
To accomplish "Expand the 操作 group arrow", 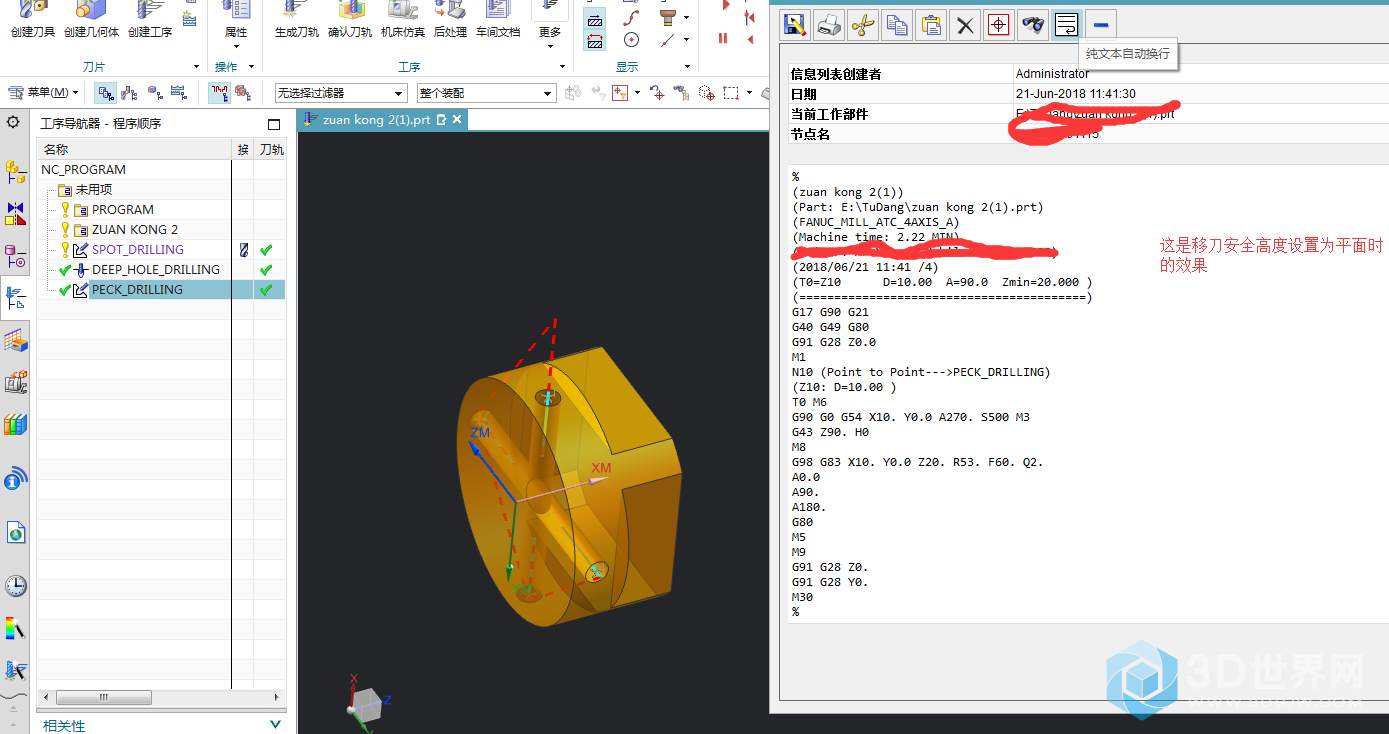I will click(251, 67).
